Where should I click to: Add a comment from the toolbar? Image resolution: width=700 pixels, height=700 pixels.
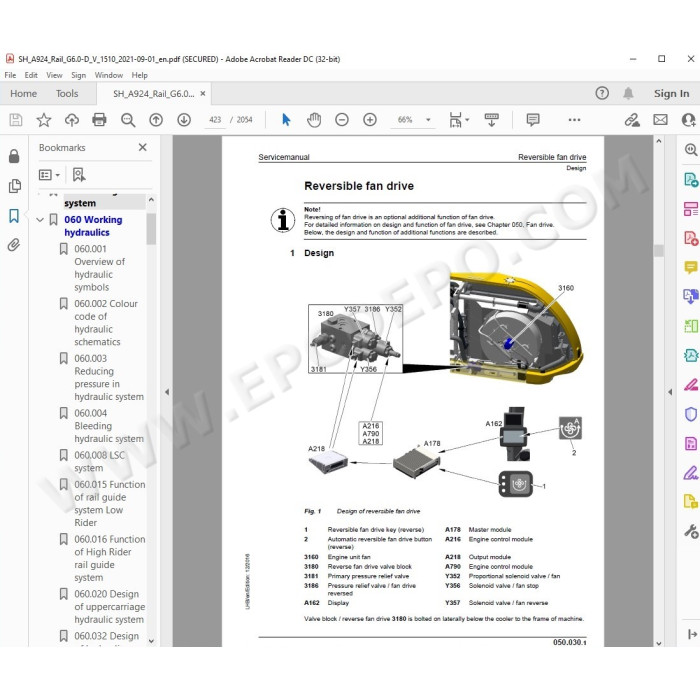tap(533, 120)
